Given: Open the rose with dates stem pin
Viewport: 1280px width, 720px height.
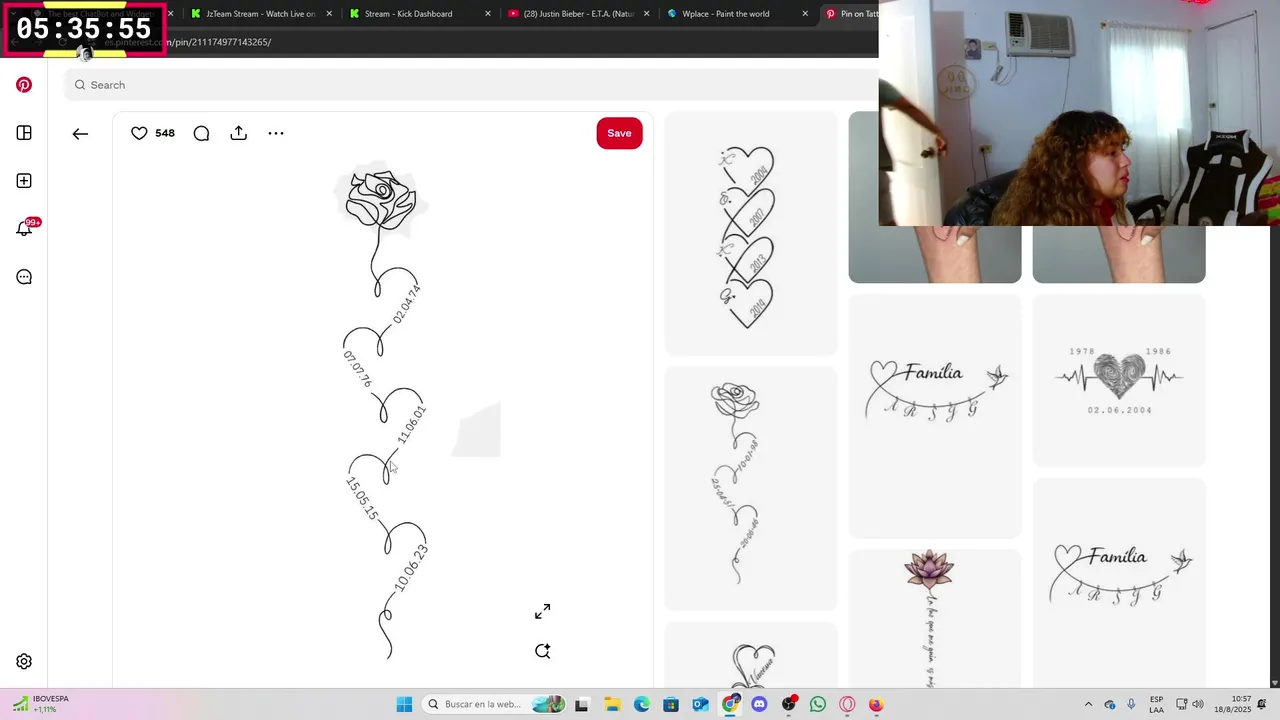Looking at the screenshot, I should point(751,488).
